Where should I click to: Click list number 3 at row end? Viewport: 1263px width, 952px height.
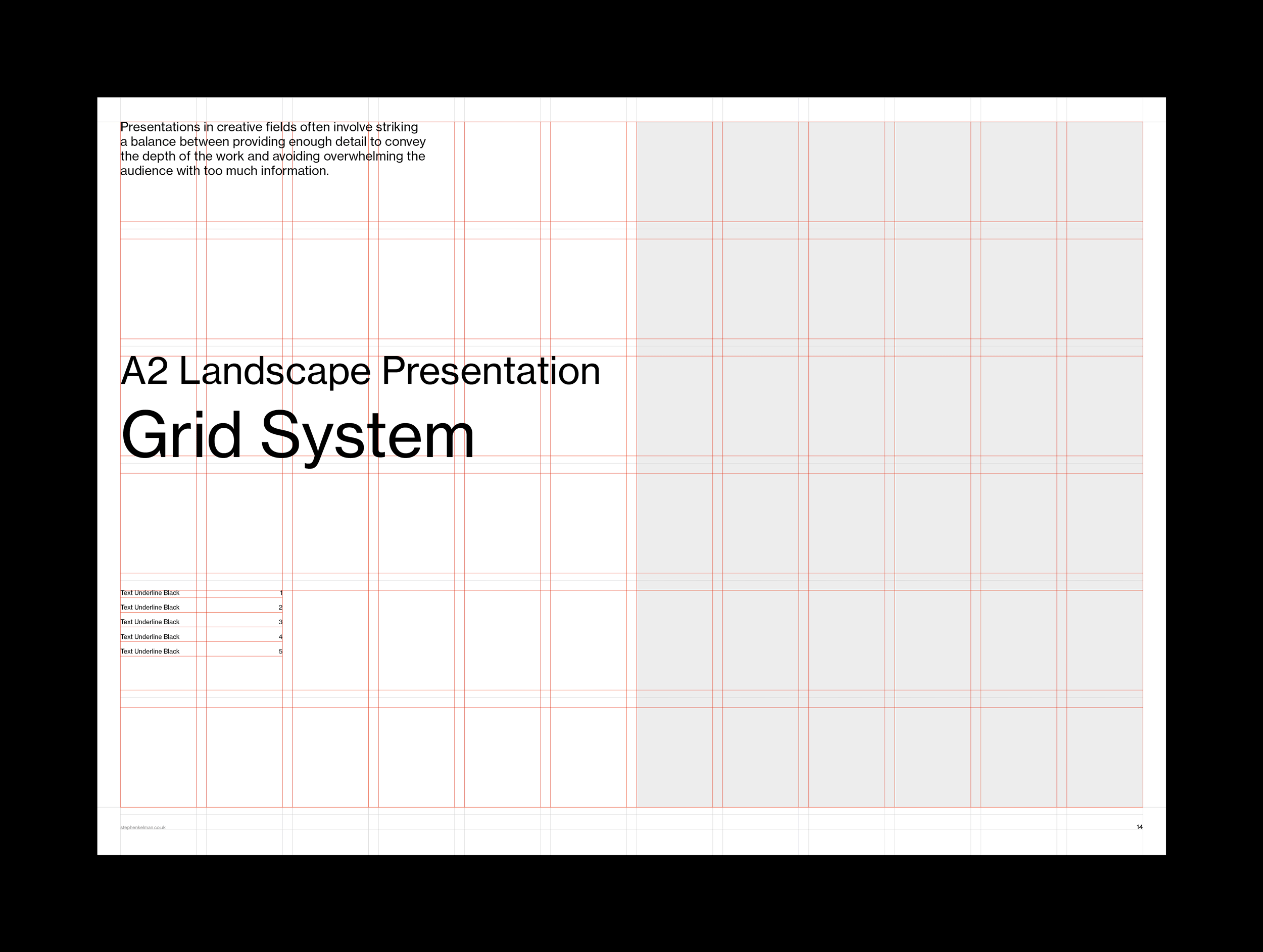(x=280, y=622)
